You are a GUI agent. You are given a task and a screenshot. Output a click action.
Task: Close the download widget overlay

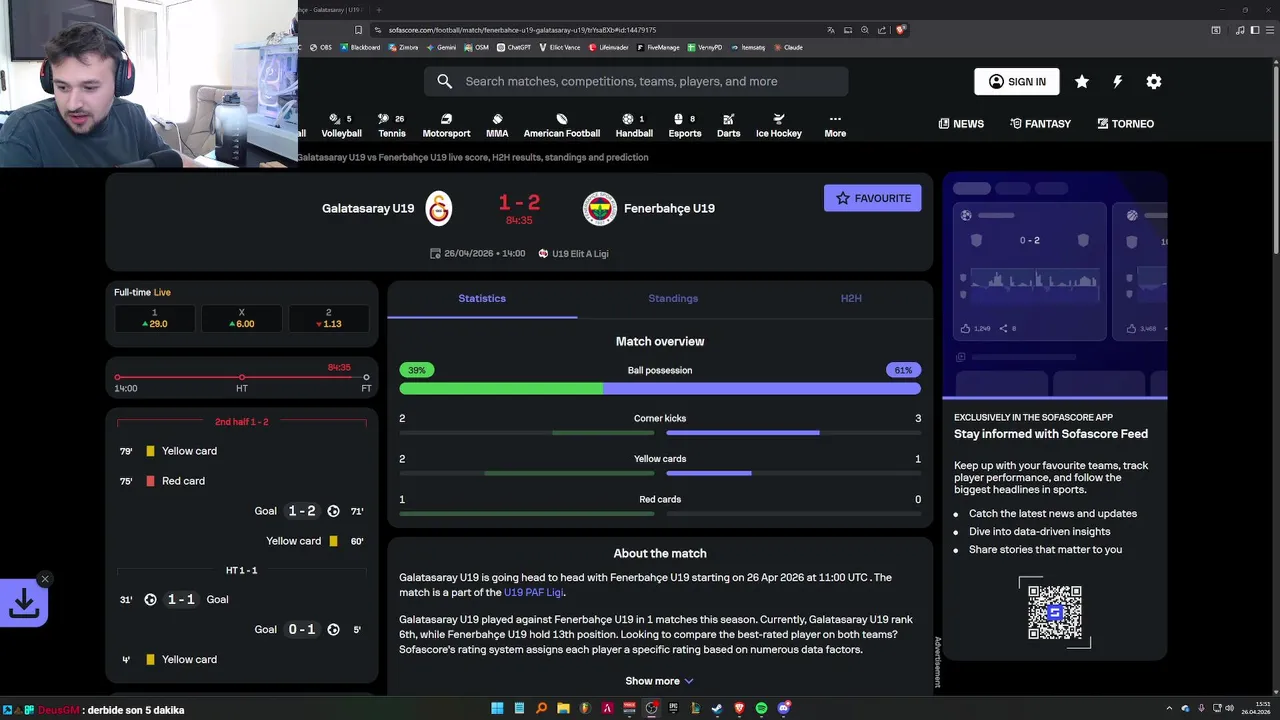point(45,579)
